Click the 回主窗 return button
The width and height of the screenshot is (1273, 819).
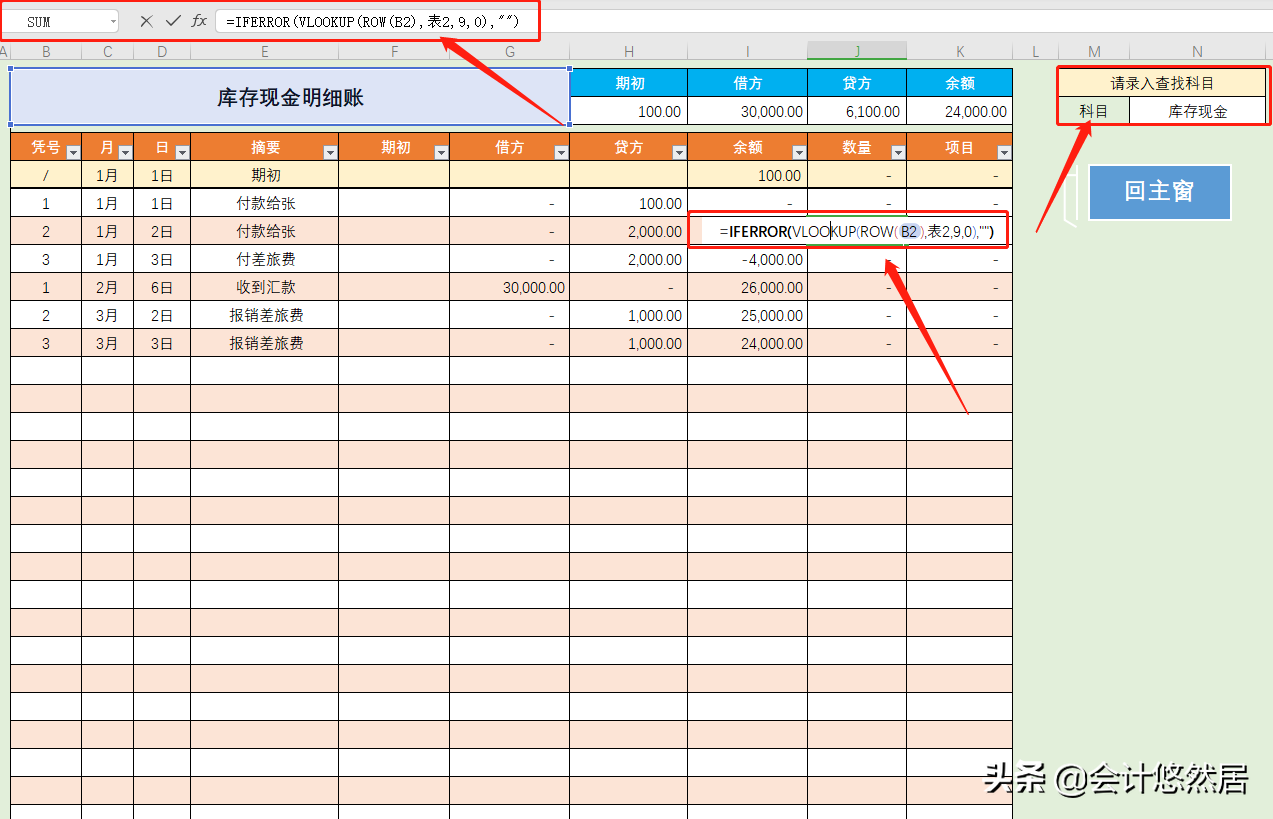[1159, 192]
